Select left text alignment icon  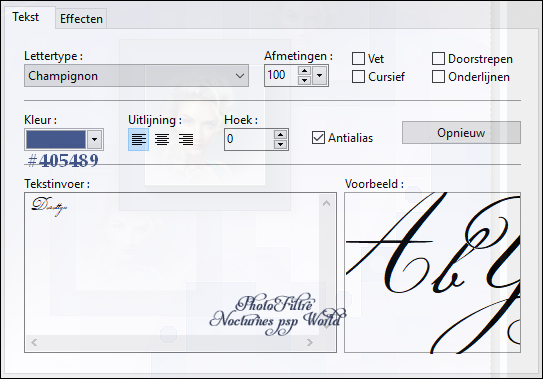click(139, 140)
